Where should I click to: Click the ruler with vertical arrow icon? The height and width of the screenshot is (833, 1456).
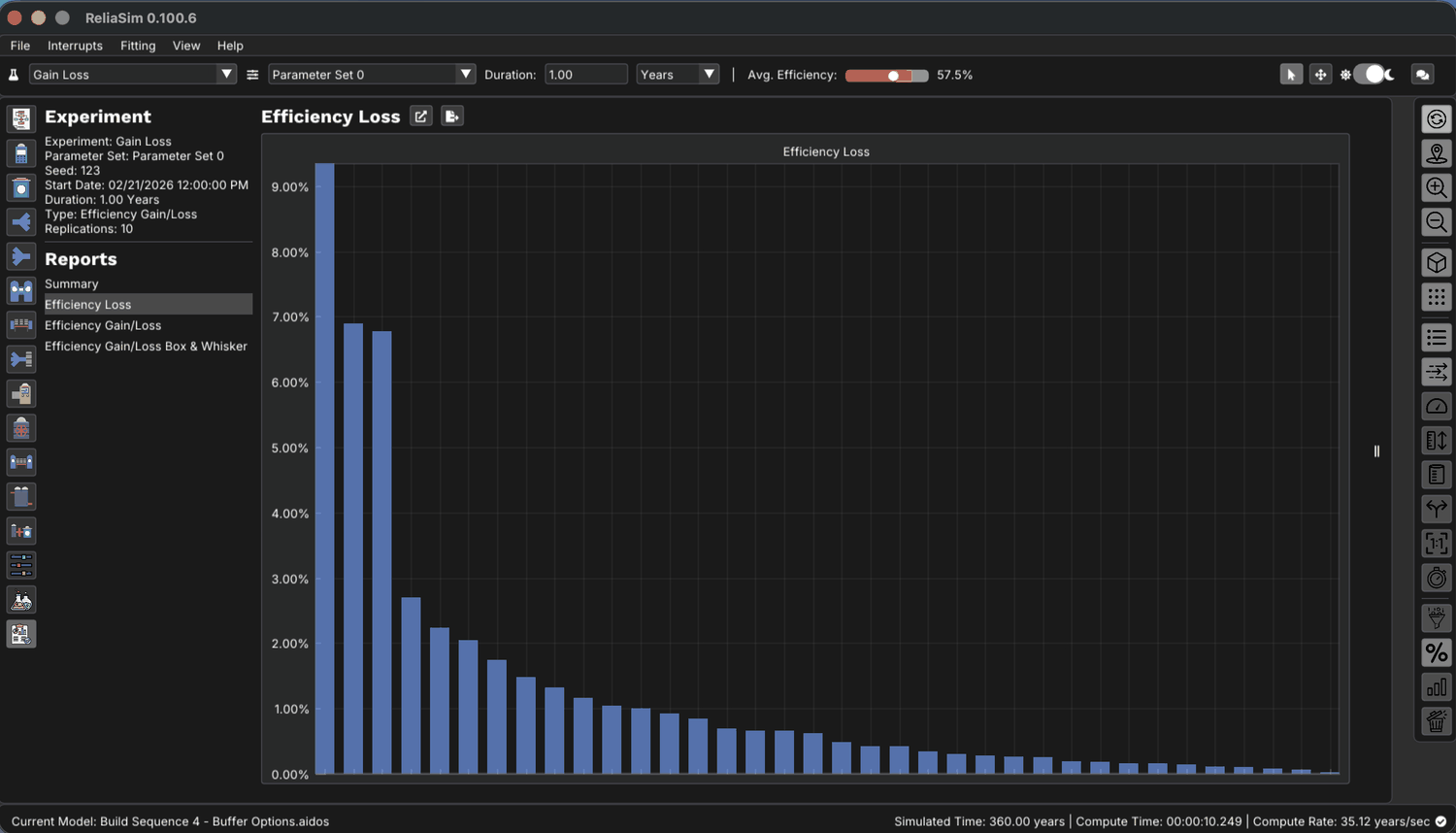click(x=1437, y=441)
